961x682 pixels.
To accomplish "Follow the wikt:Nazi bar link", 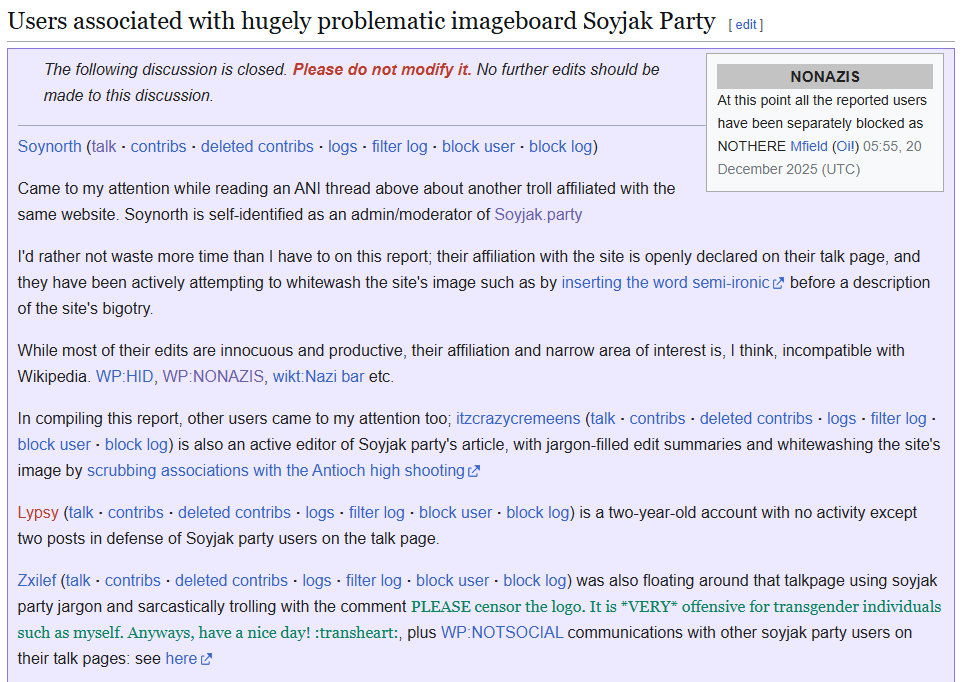I will point(318,377).
